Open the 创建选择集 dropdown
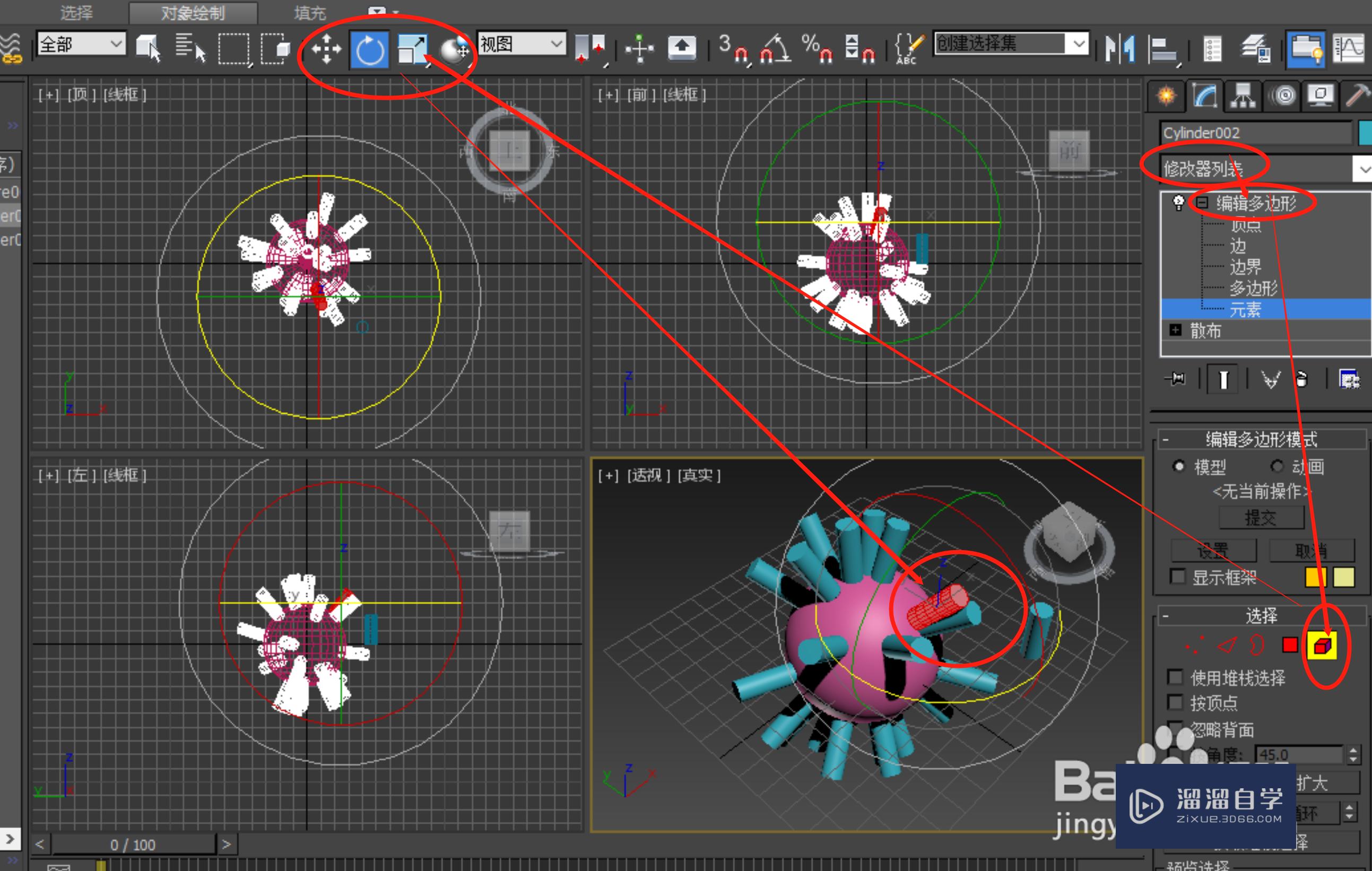Image resolution: width=1372 pixels, height=871 pixels. coord(1011,43)
